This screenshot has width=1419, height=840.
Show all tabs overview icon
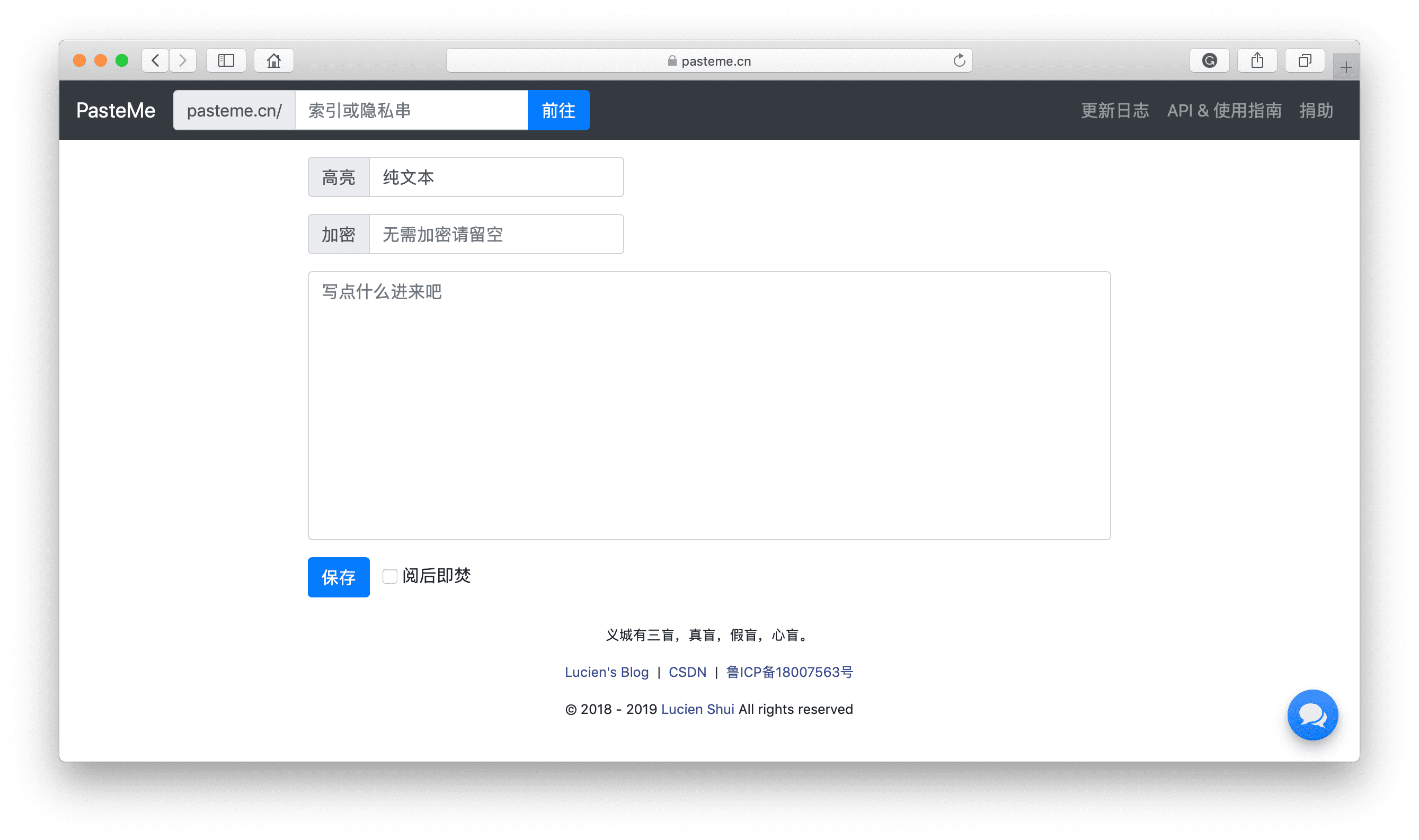[1304, 60]
